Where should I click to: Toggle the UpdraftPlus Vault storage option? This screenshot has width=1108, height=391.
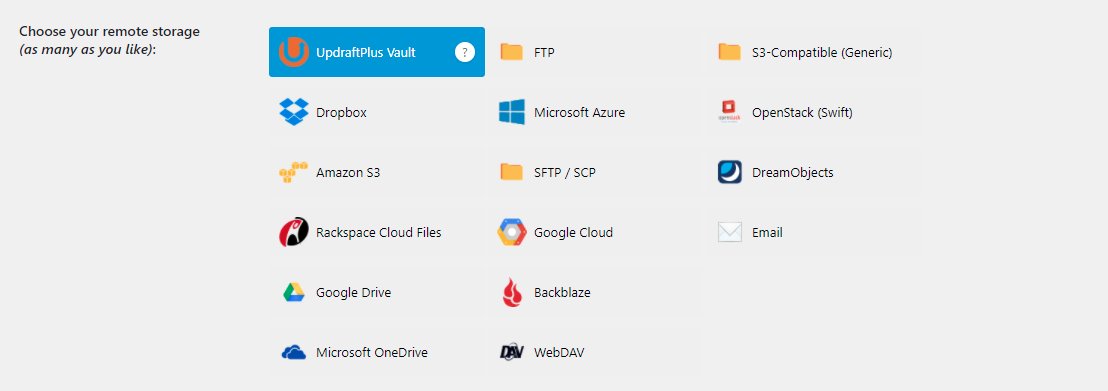point(377,52)
